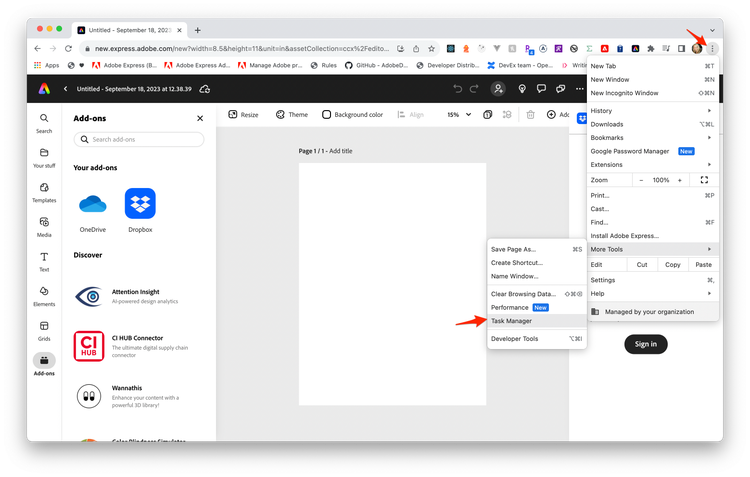The image size is (750, 477).
Task: Expand the Bookmarks submenu
Action: tap(650, 137)
